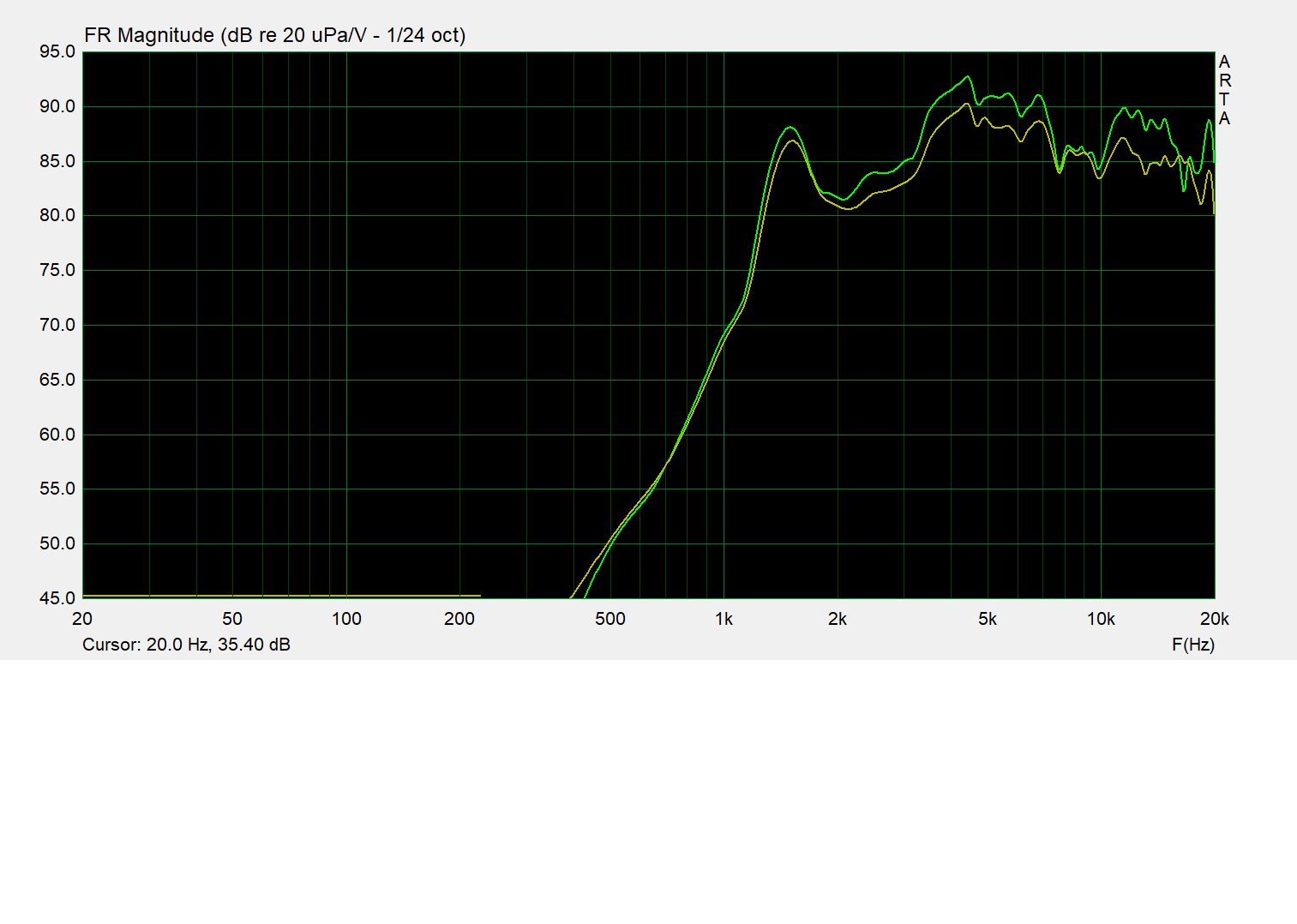Click the 1k frequency axis label
This screenshot has height=924, width=1297.
[x=724, y=619]
